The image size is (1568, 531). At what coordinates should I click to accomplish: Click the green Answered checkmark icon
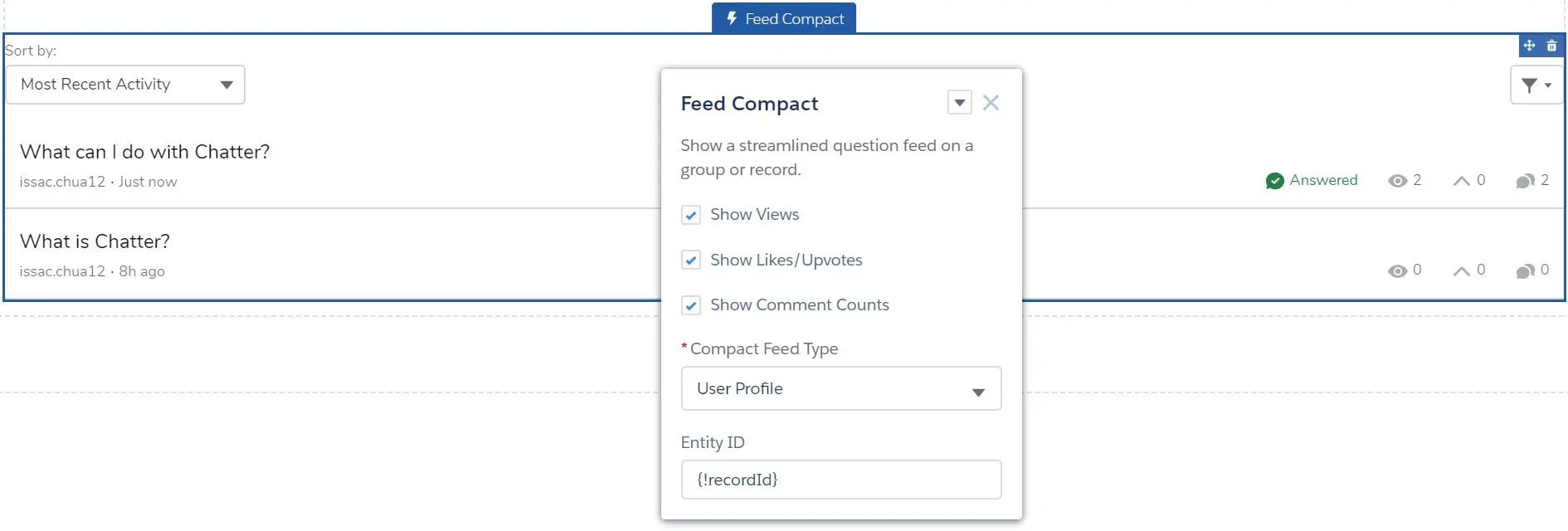pyautogui.click(x=1275, y=181)
